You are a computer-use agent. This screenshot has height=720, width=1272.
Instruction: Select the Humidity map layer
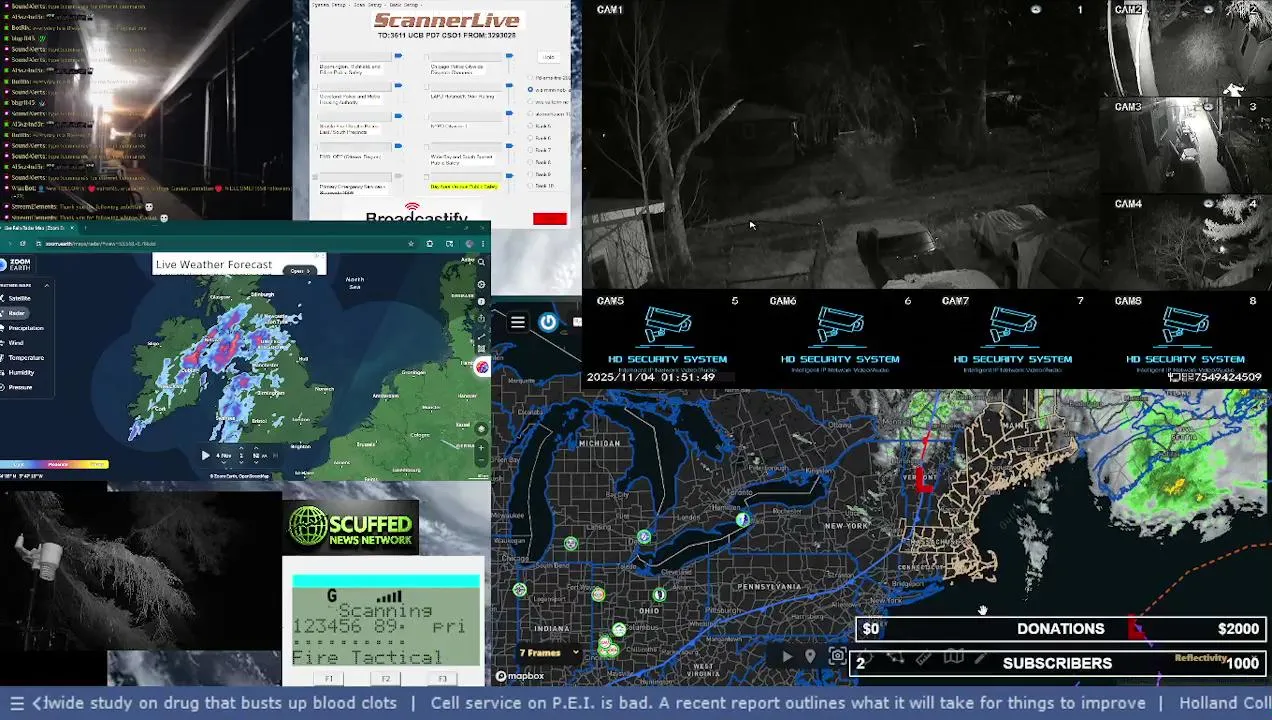(x=18, y=373)
